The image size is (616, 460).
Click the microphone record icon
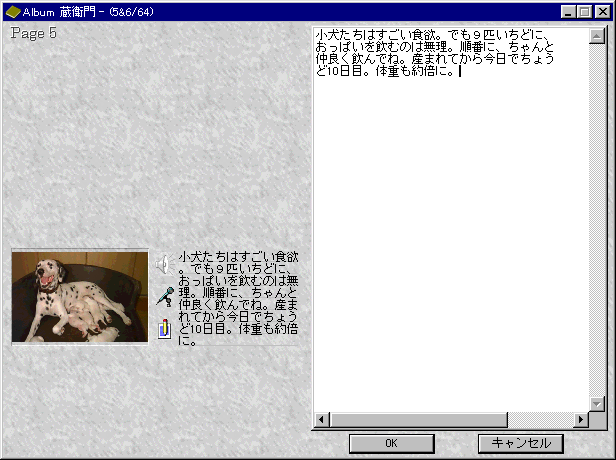[x=165, y=297]
